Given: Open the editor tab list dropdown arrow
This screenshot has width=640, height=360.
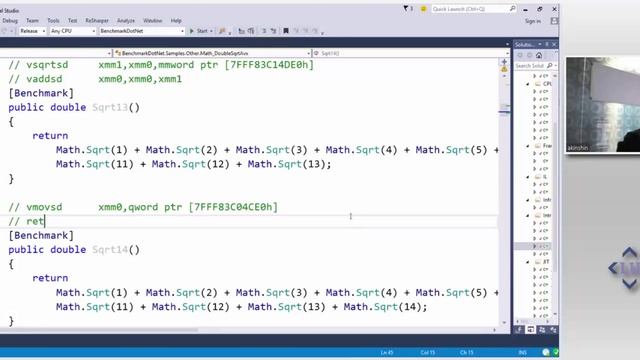Looking at the screenshot, I should coord(507,44).
